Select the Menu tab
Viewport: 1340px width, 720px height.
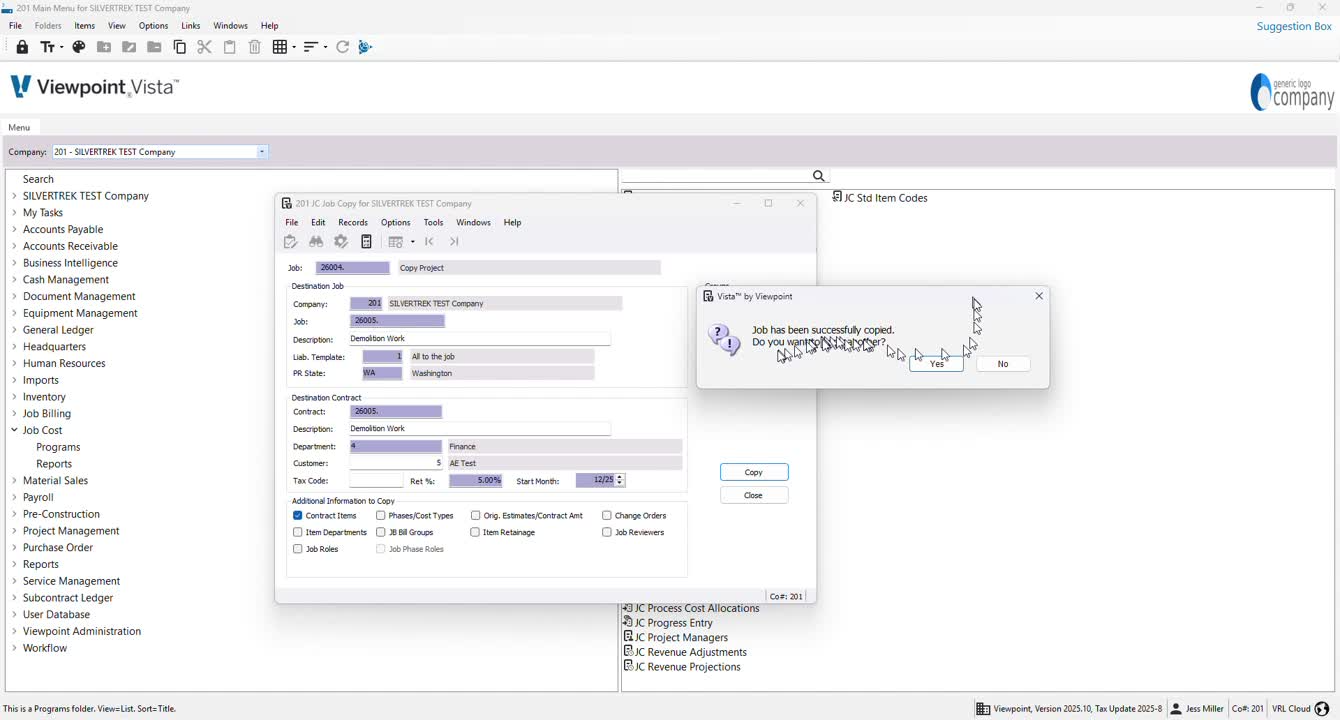coord(19,128)
